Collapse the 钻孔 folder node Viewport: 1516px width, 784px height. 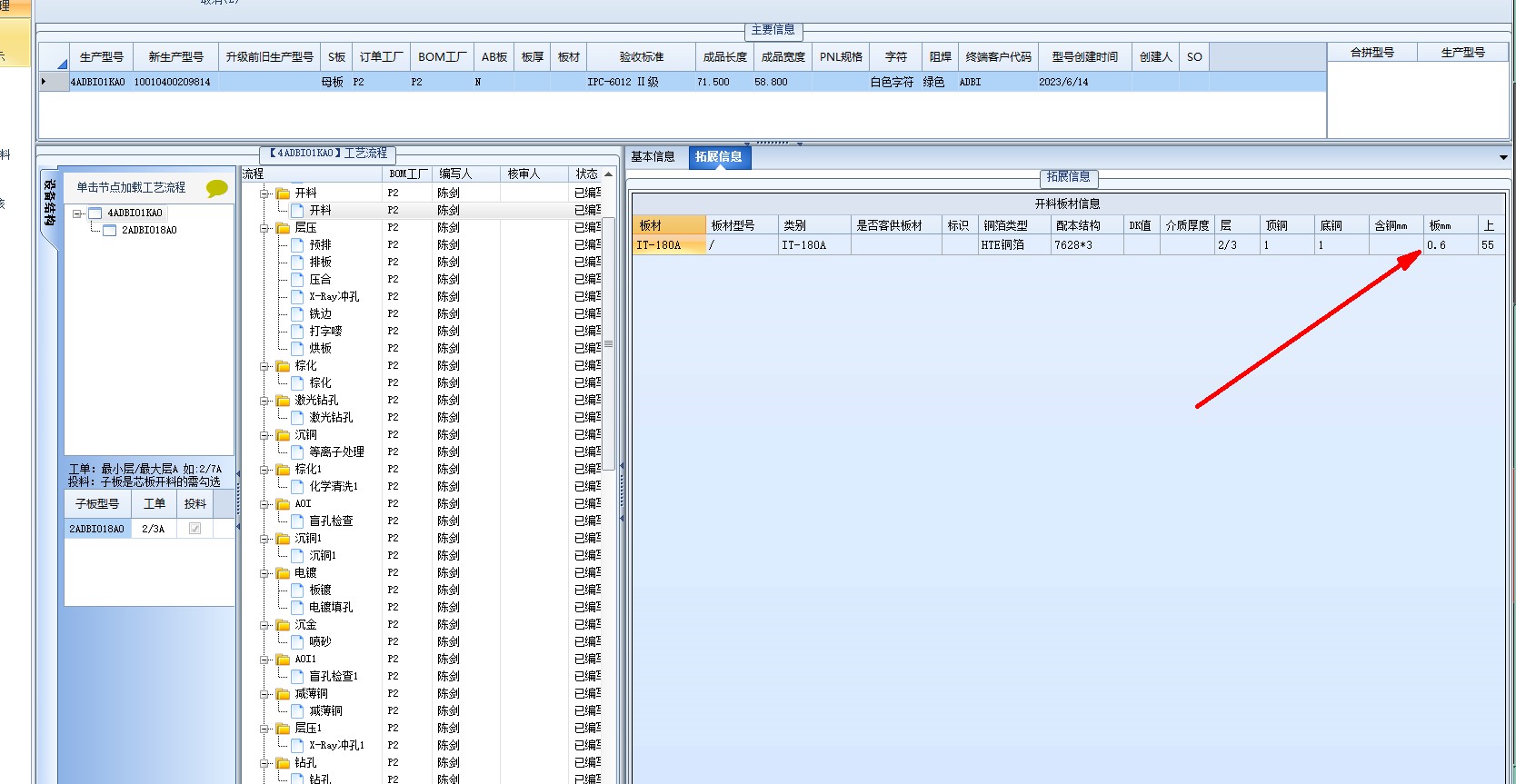click(x=265, y=763)
